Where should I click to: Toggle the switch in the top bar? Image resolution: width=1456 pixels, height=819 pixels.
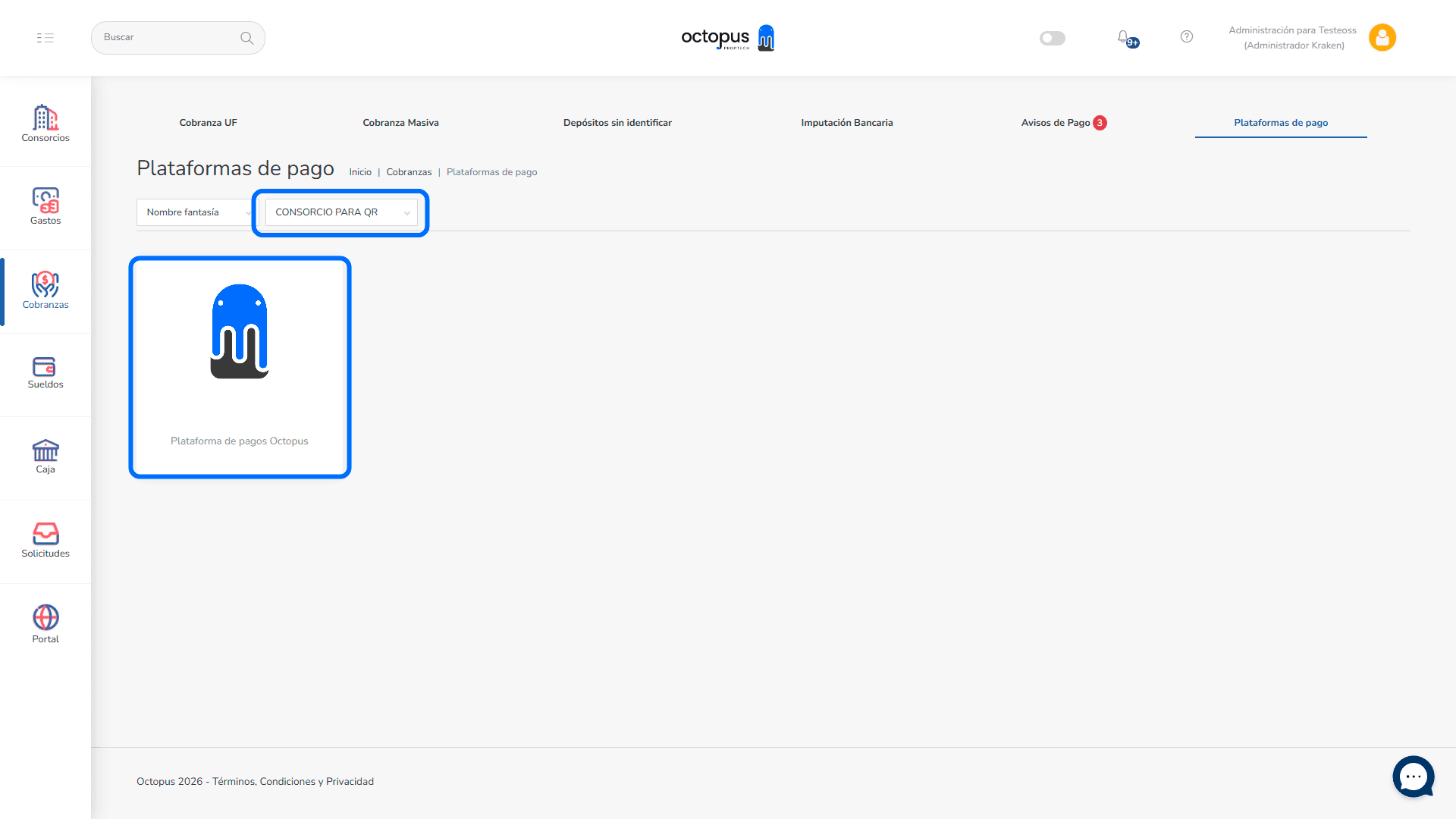click(x=1052, y=38)
